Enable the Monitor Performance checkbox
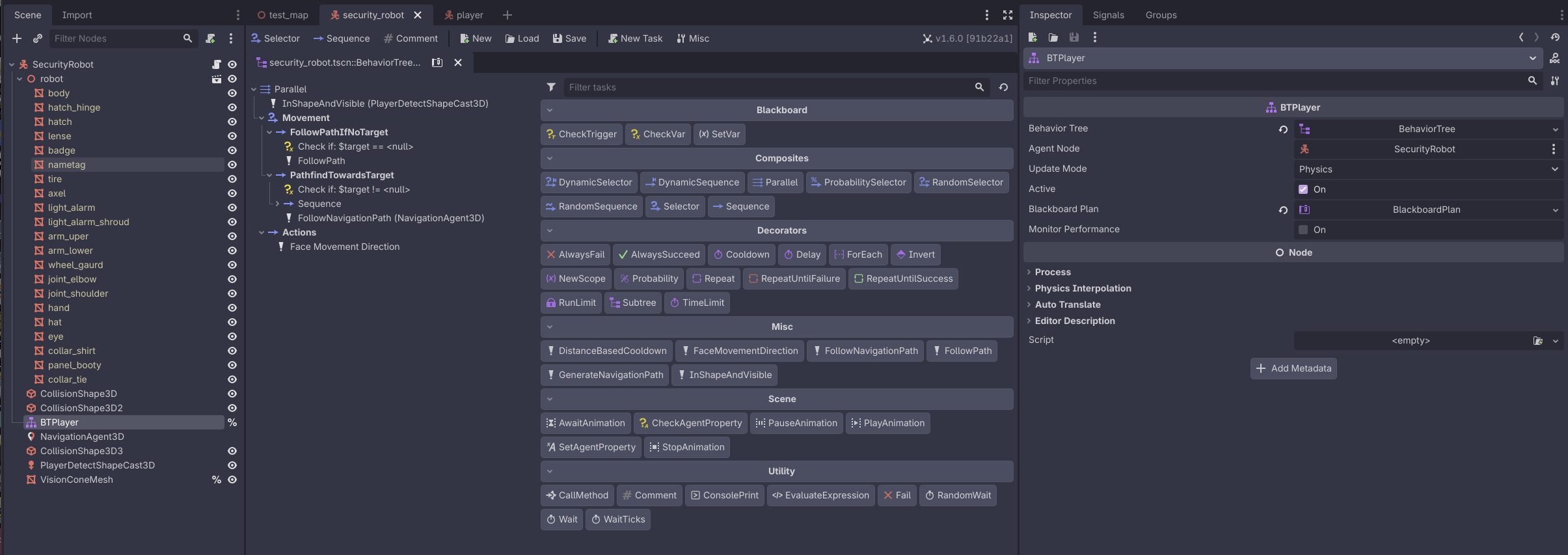This screenshot has height=555, width=1568. (1303, 230)
